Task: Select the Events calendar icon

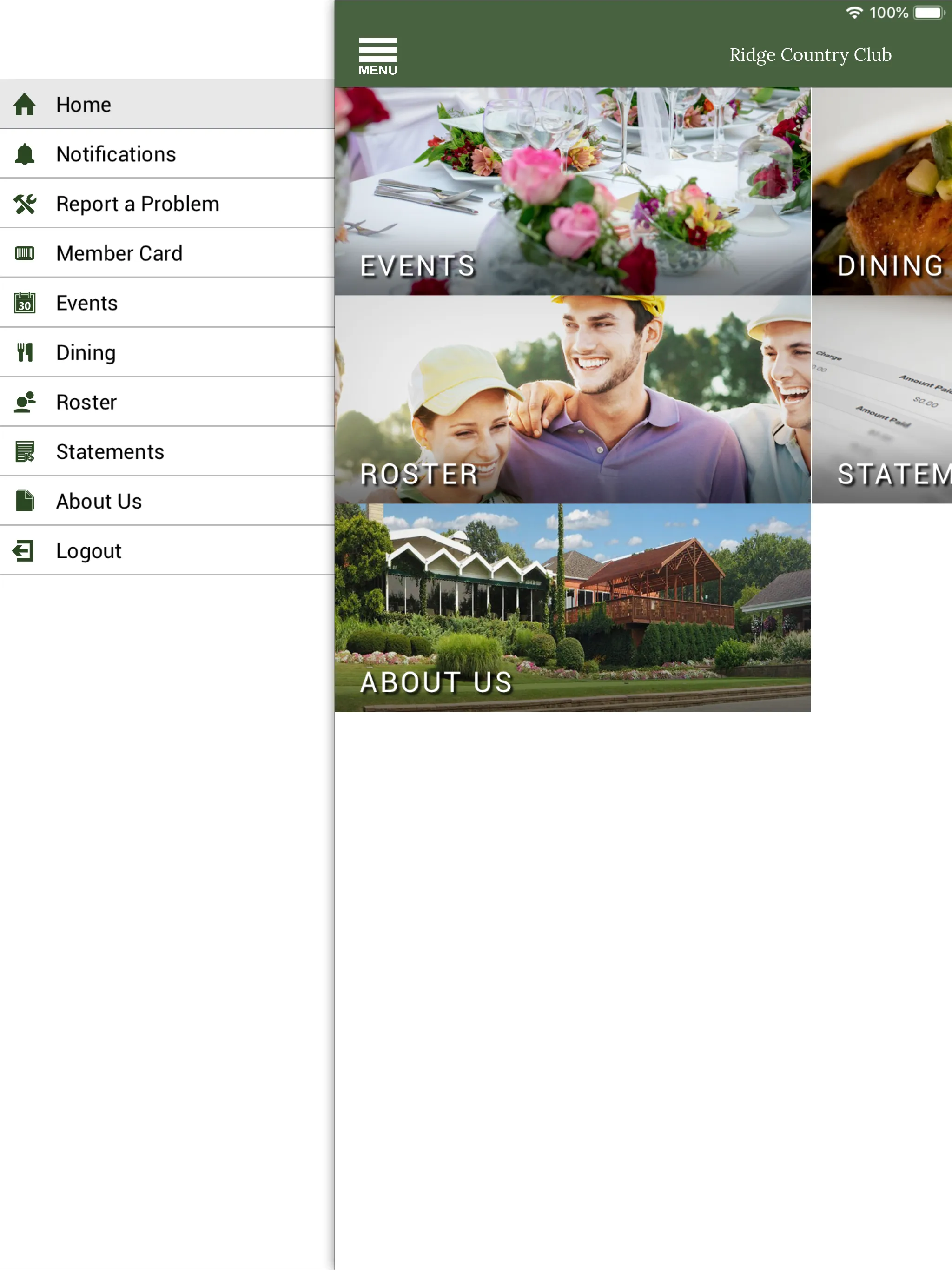Action: click(x=25, y=302)
